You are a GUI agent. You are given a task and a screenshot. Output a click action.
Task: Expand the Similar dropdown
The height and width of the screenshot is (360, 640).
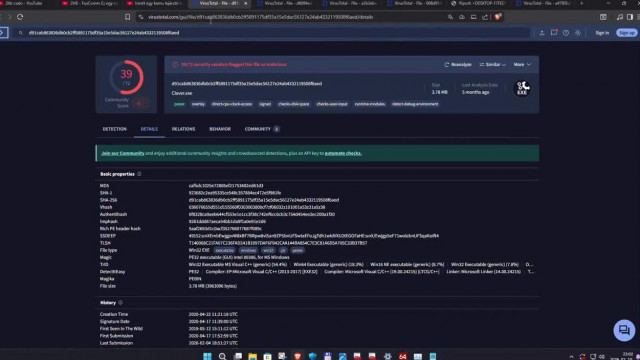pyautogui.click(x=493, y=64)
